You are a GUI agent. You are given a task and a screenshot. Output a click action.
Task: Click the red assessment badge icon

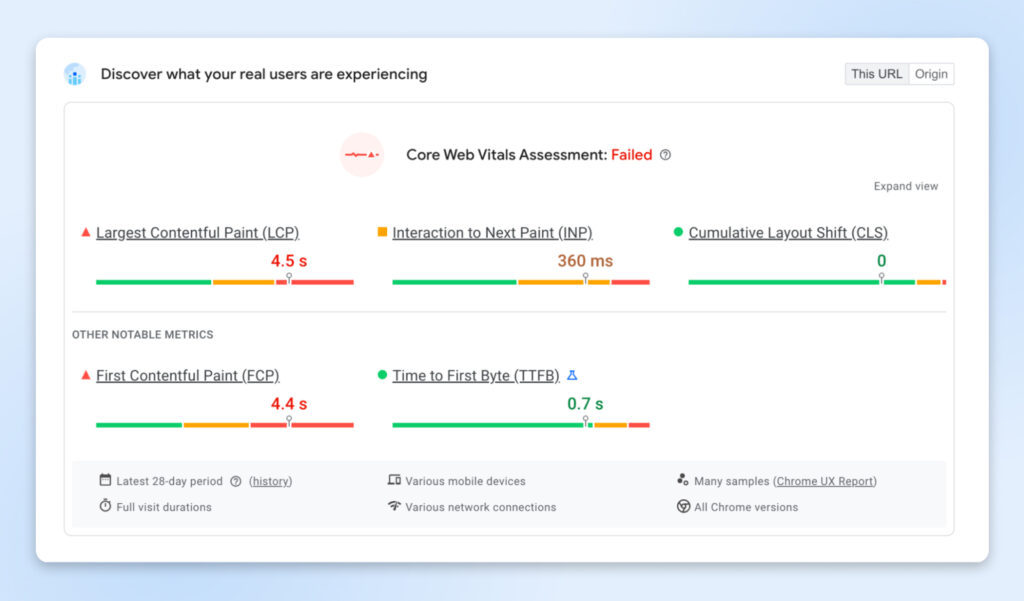pyautogui.click(x=361, y=155)
